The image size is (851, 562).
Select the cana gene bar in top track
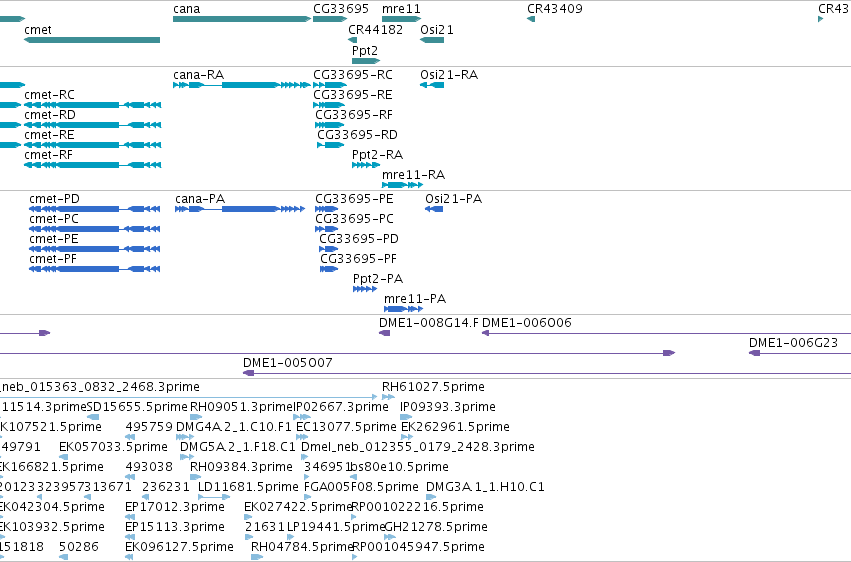pyautogui.click(x=242, y=19)
